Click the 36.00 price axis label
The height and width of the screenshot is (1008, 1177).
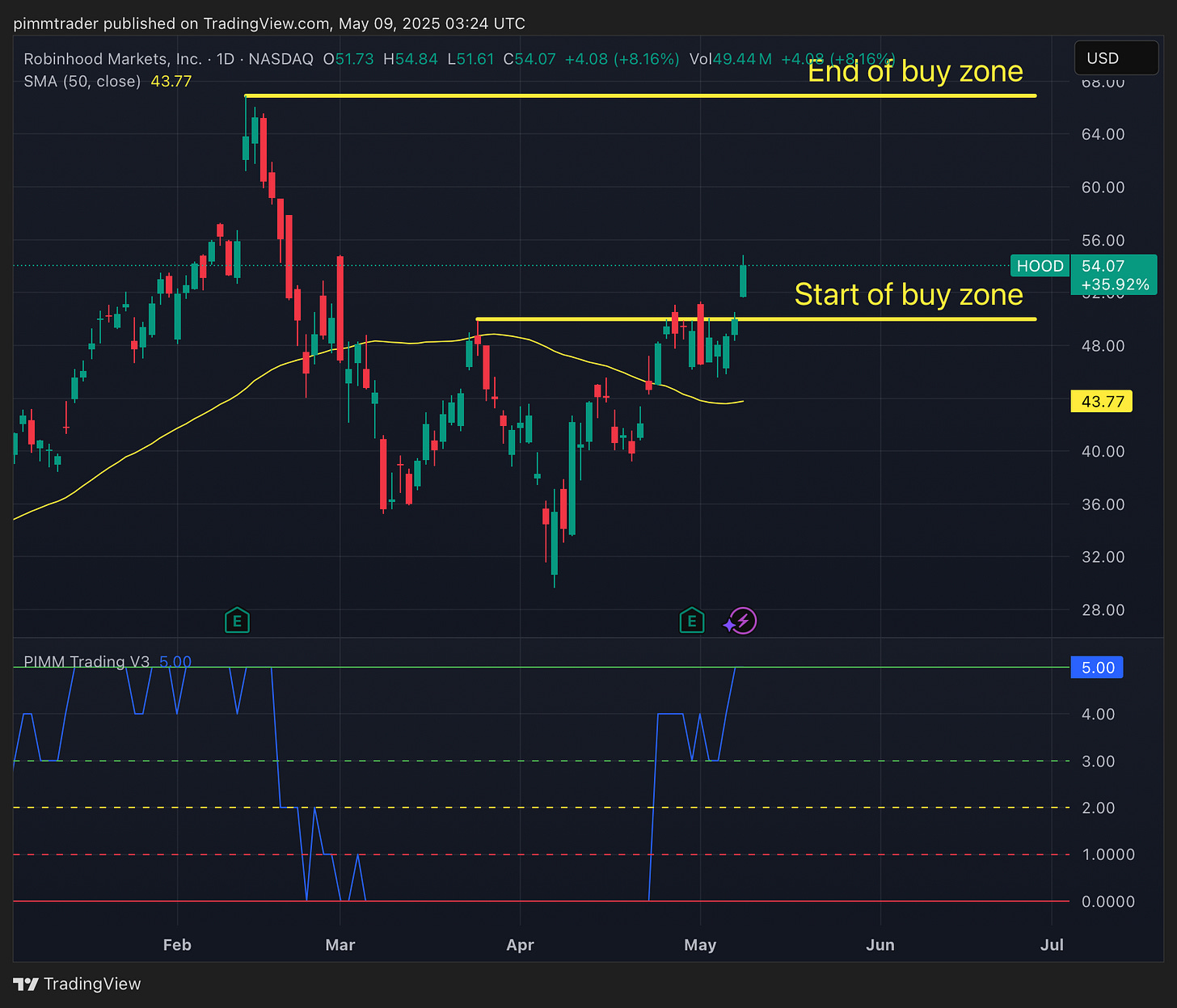[1103, 504]
